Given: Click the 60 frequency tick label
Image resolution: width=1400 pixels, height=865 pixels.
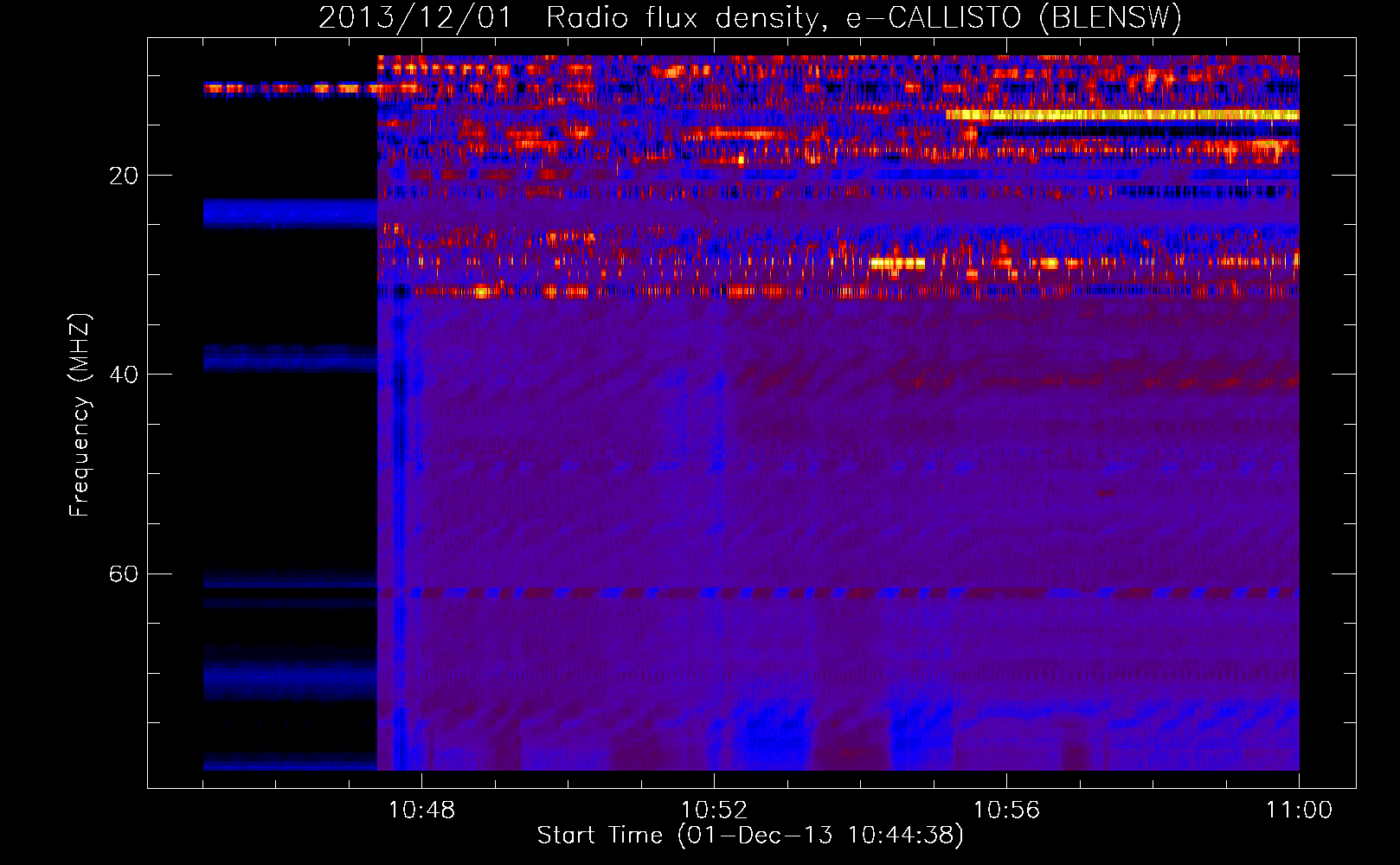Looking at the screenshot, I should click(x=124, y=574).
